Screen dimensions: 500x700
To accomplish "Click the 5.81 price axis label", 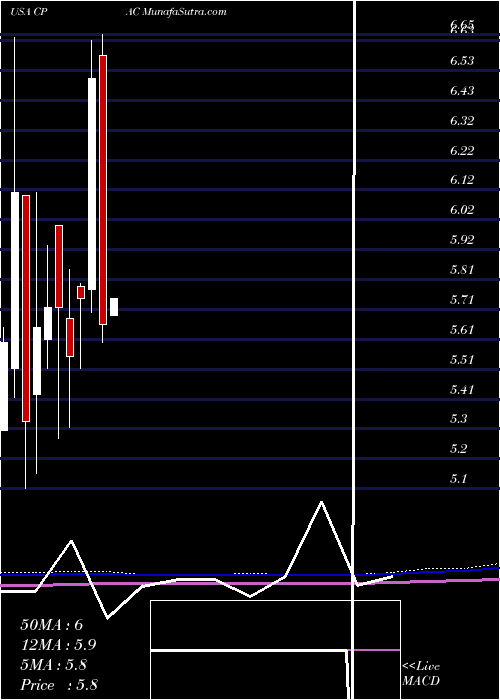I will tap(462, 270).
